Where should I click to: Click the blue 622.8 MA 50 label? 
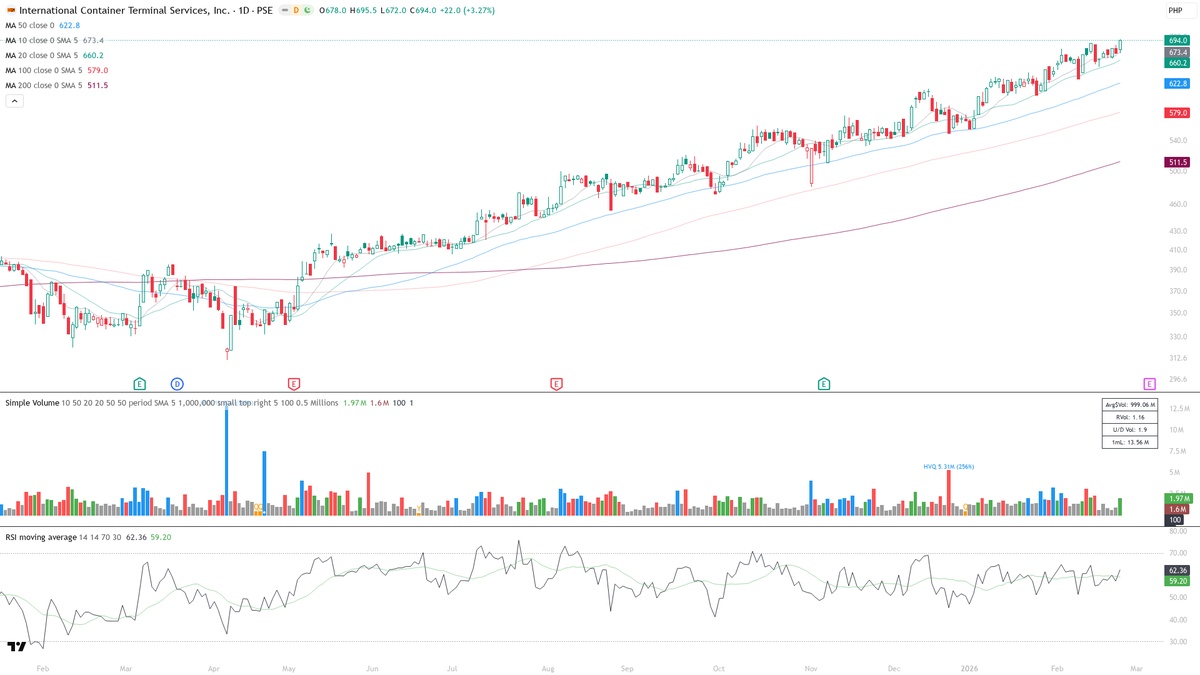click(1176, 83)
